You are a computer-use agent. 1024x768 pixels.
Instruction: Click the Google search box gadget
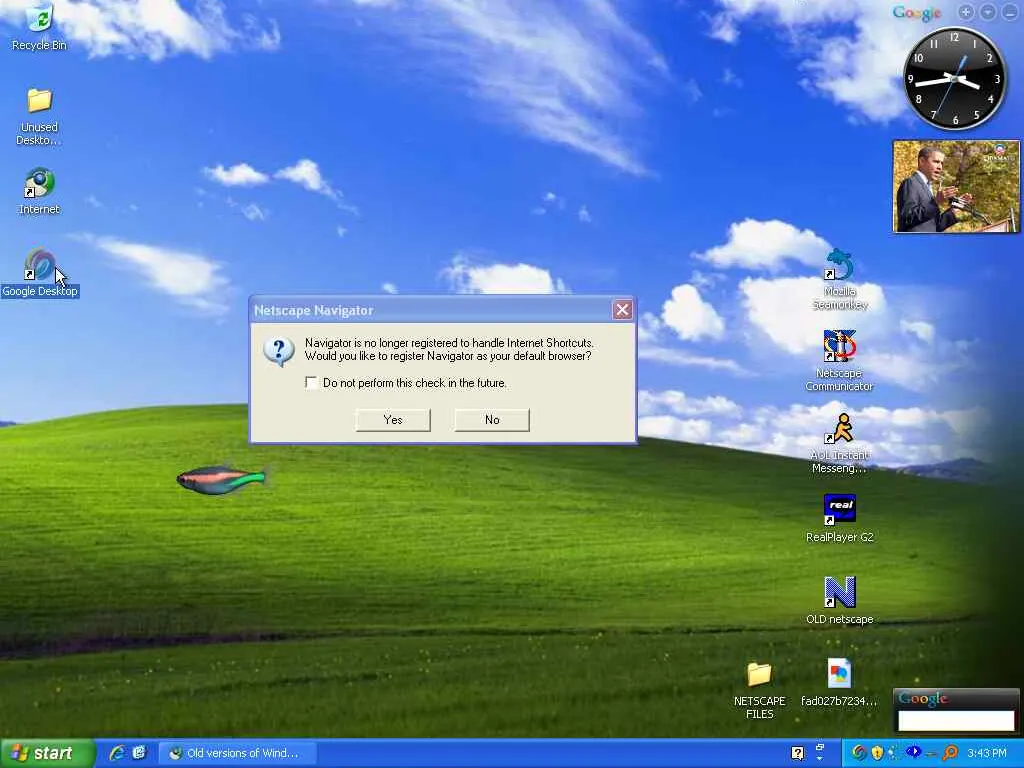click(956, 720)
